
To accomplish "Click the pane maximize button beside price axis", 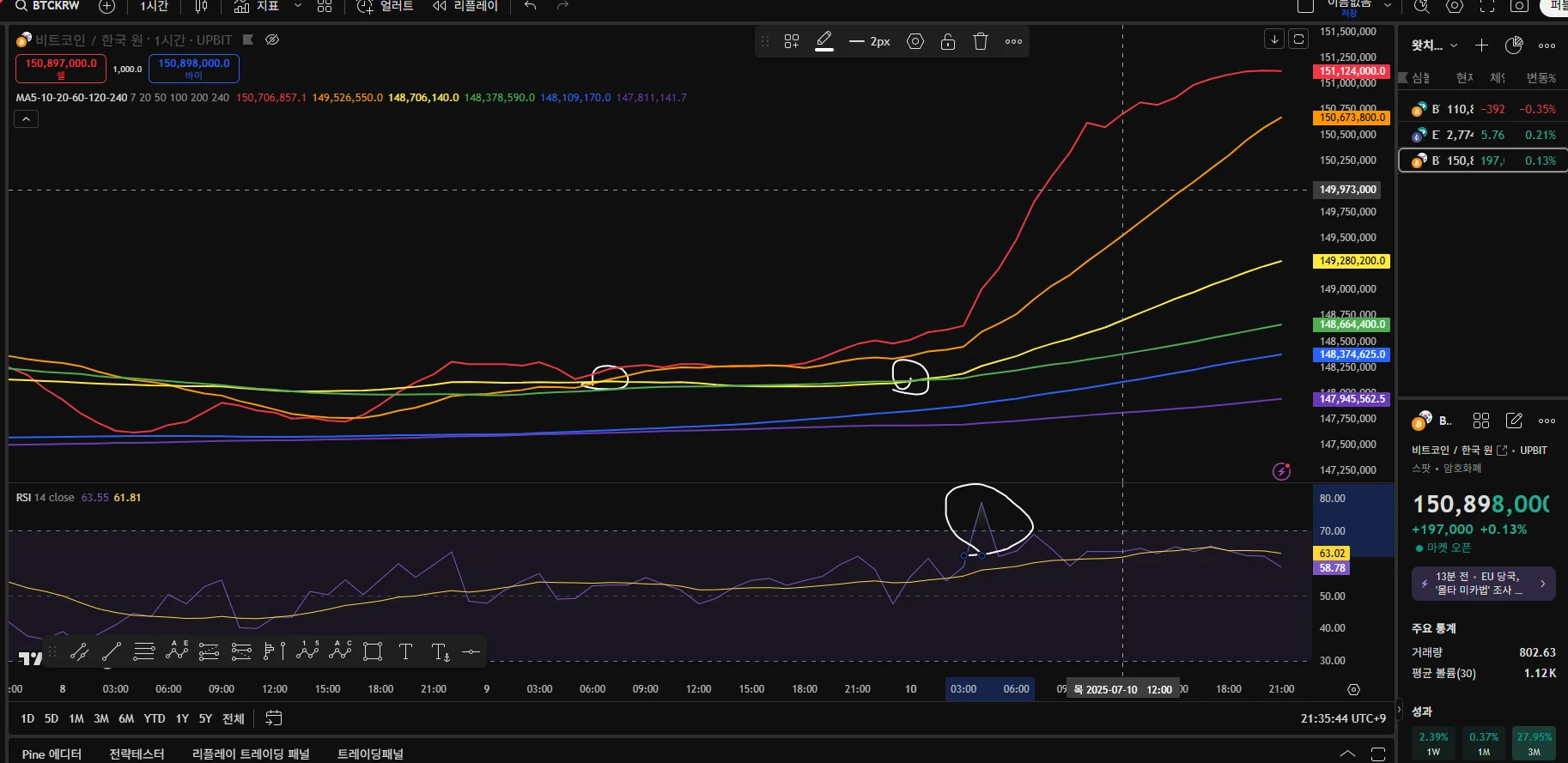I will pos(1299,39).
